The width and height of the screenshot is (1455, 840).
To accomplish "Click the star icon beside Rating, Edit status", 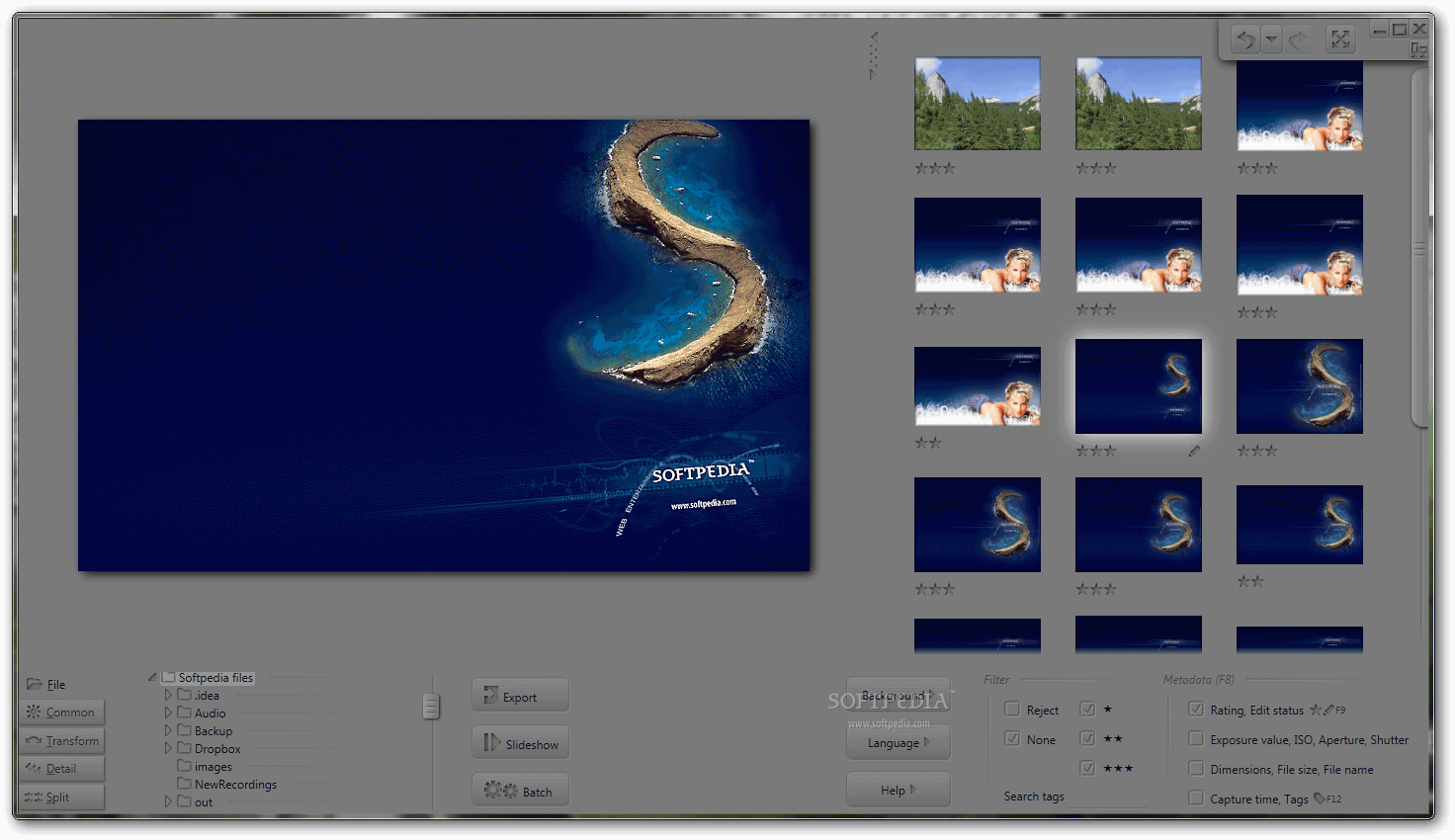I will point(1315,710).
